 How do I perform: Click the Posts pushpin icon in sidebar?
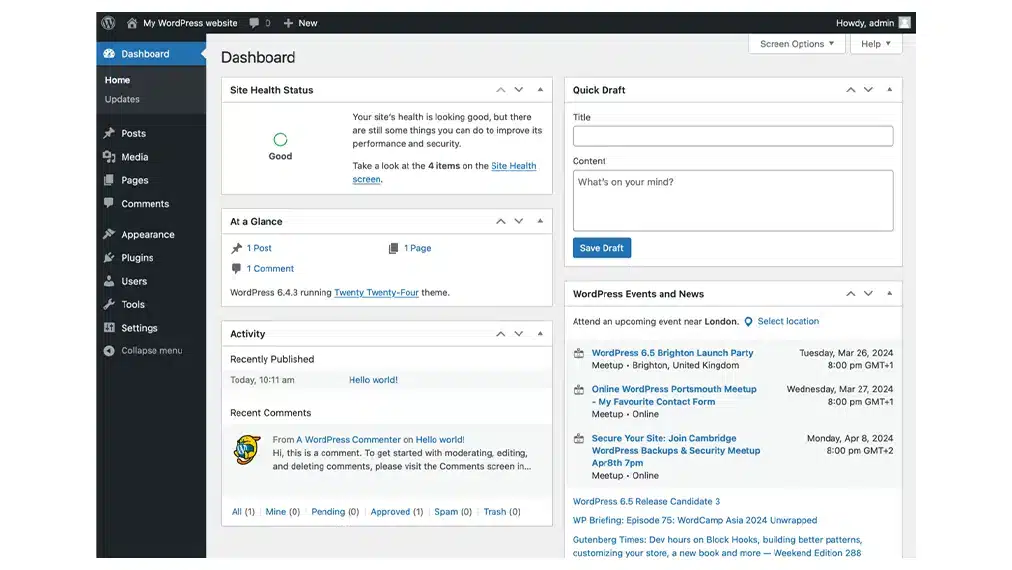109,133
